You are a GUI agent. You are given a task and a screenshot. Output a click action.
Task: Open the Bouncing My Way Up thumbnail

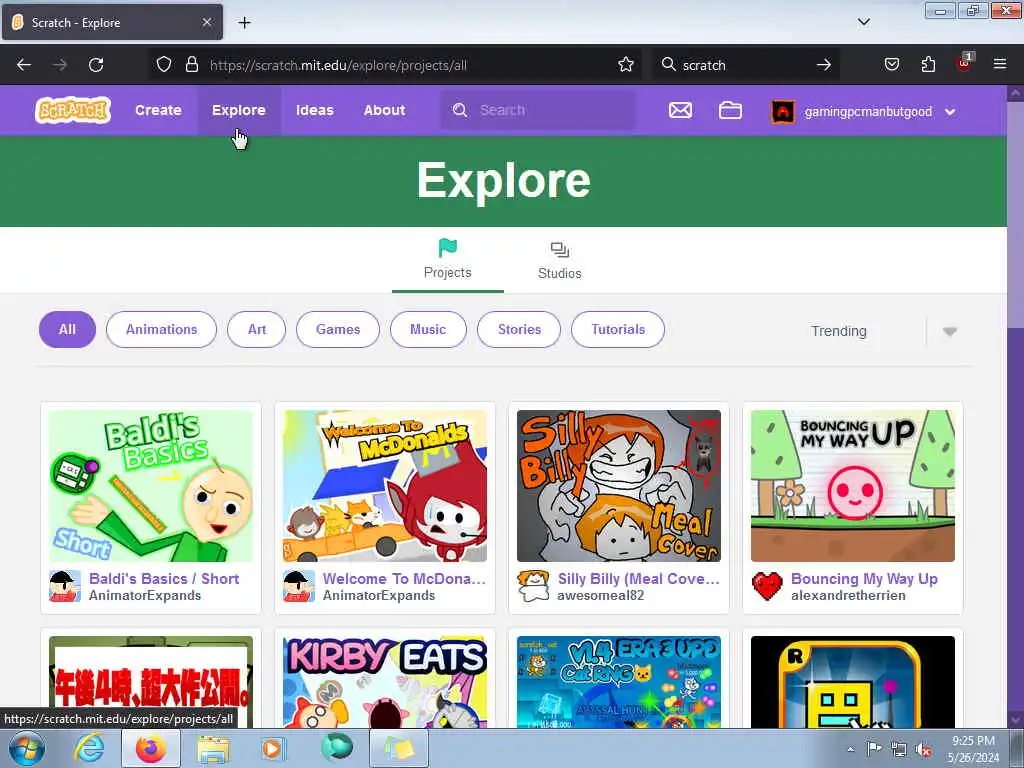(853, 486)
